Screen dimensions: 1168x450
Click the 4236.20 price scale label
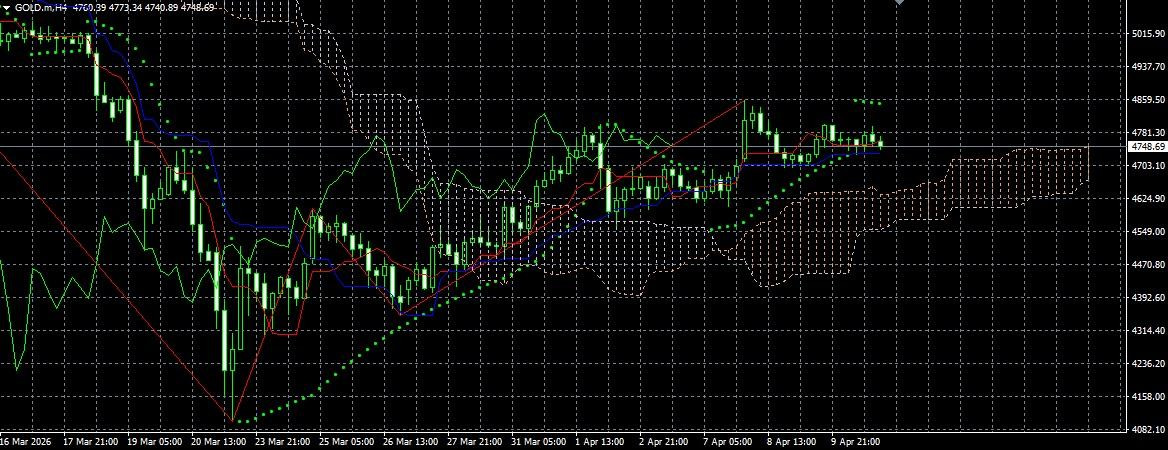point(1147,364)
